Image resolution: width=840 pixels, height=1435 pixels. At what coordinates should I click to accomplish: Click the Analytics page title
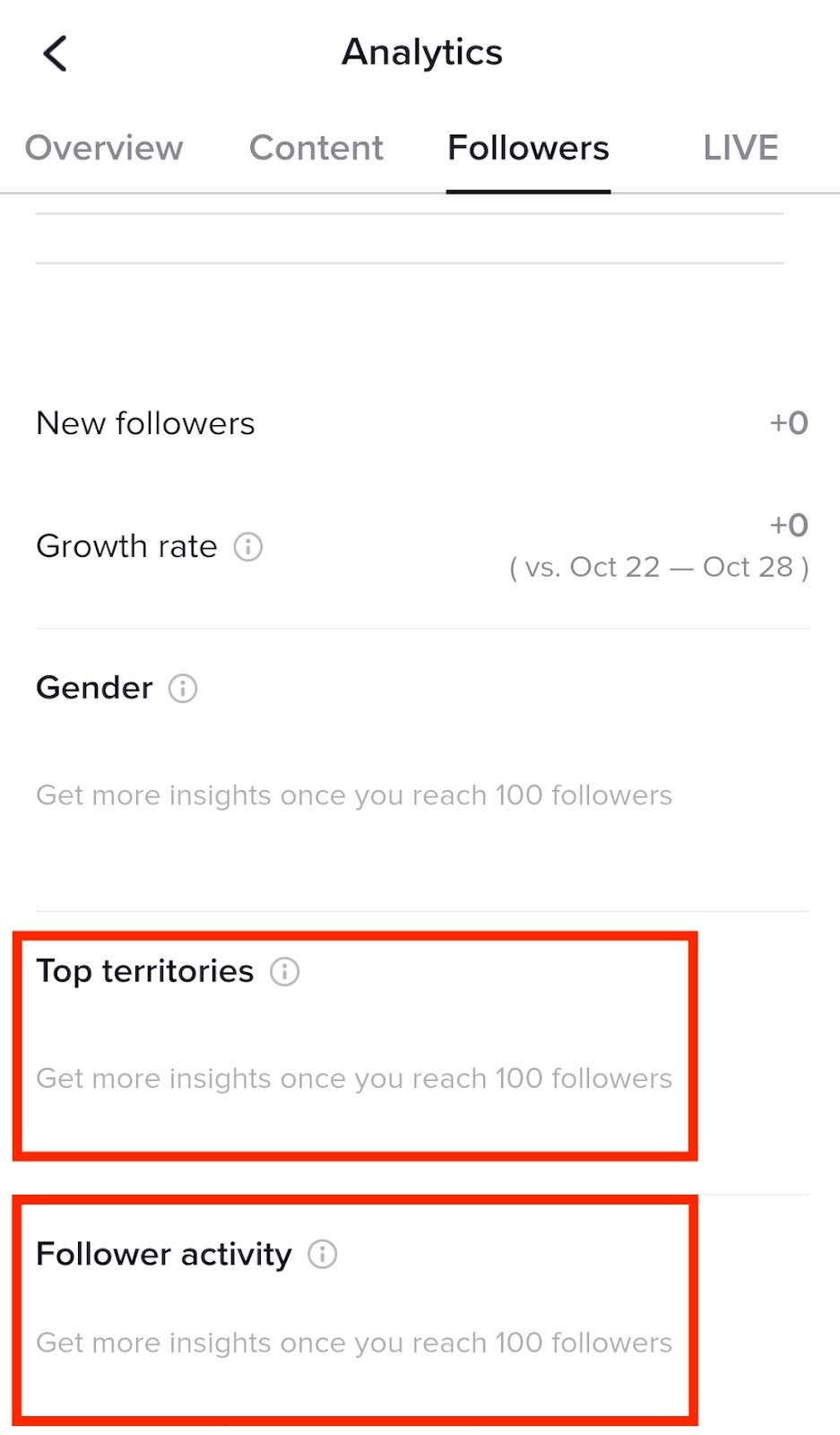pos(422,52)
